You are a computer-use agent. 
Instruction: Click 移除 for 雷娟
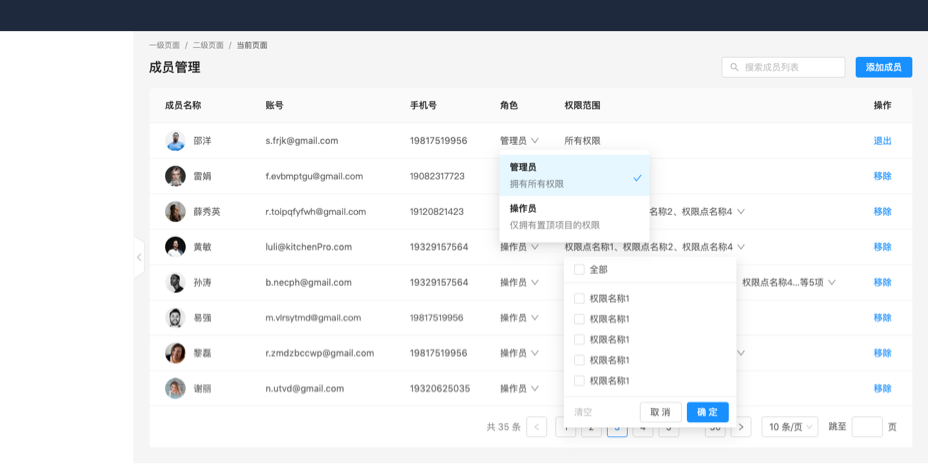pos(882,176)
